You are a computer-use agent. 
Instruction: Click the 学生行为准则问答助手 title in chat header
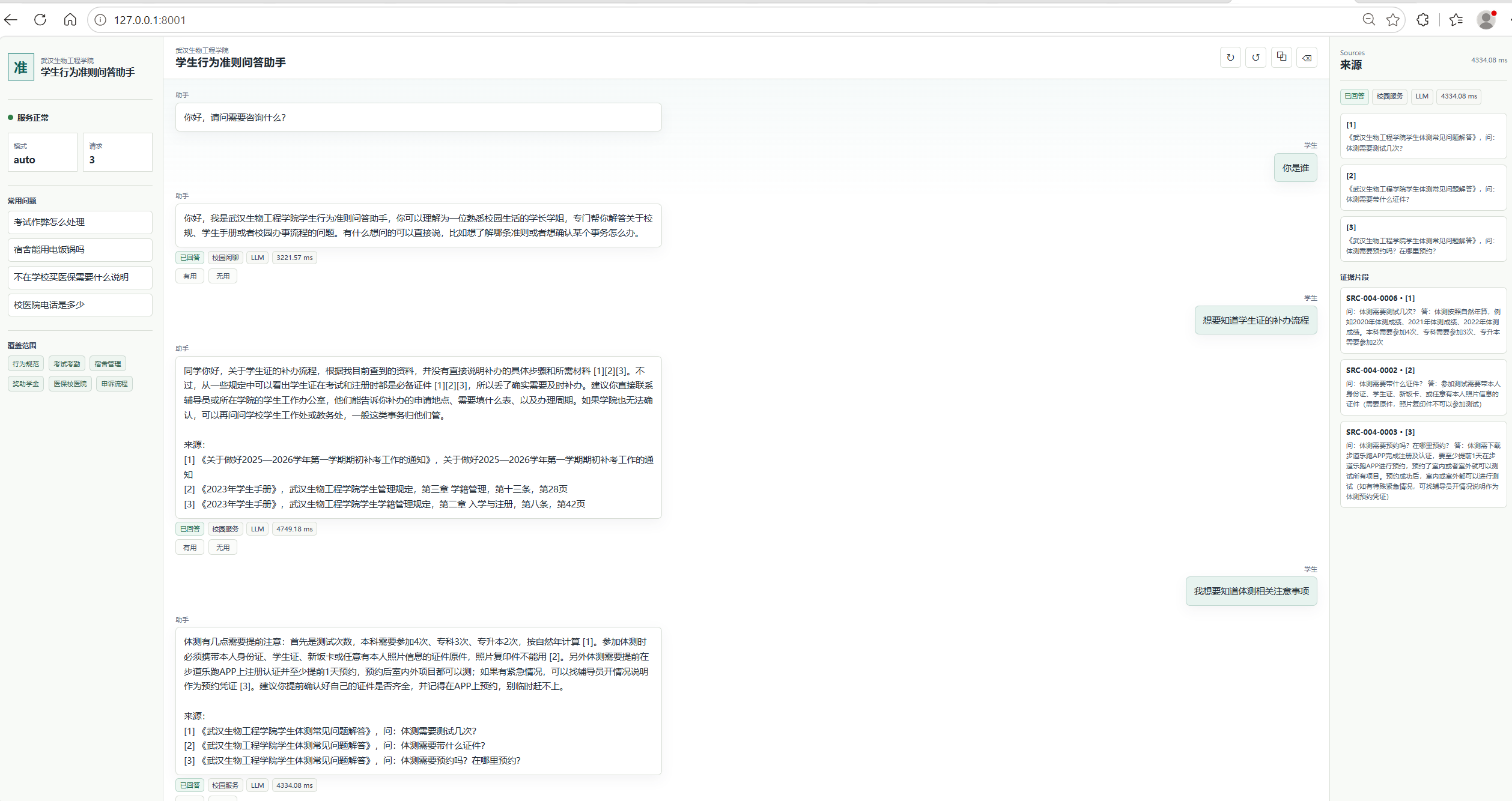pos(231,62)
